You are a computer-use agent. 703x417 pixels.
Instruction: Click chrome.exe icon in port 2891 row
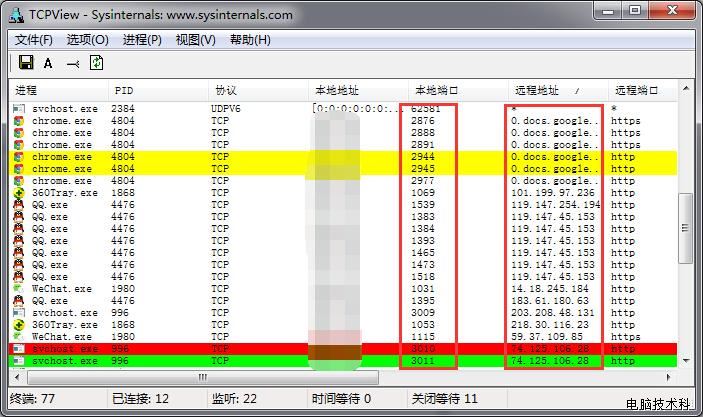pyautogui.click(x=18, y=145)
